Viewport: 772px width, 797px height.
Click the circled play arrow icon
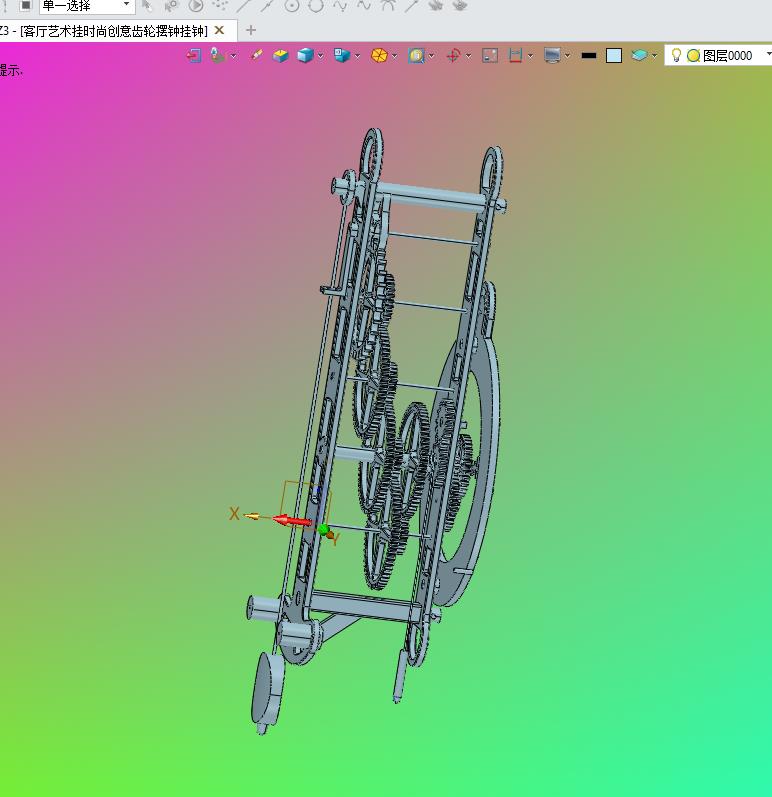pos(196,6)
